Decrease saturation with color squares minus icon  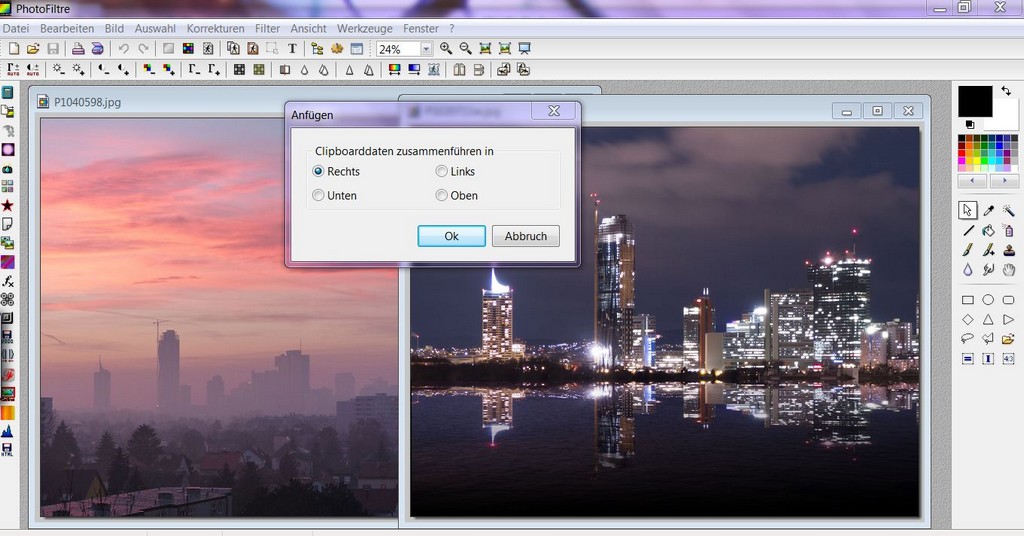coord(149,69)
